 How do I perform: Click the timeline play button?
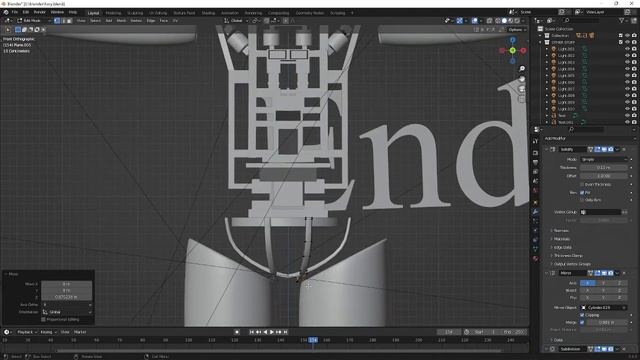pyautogui.click(x=272, y=332)
